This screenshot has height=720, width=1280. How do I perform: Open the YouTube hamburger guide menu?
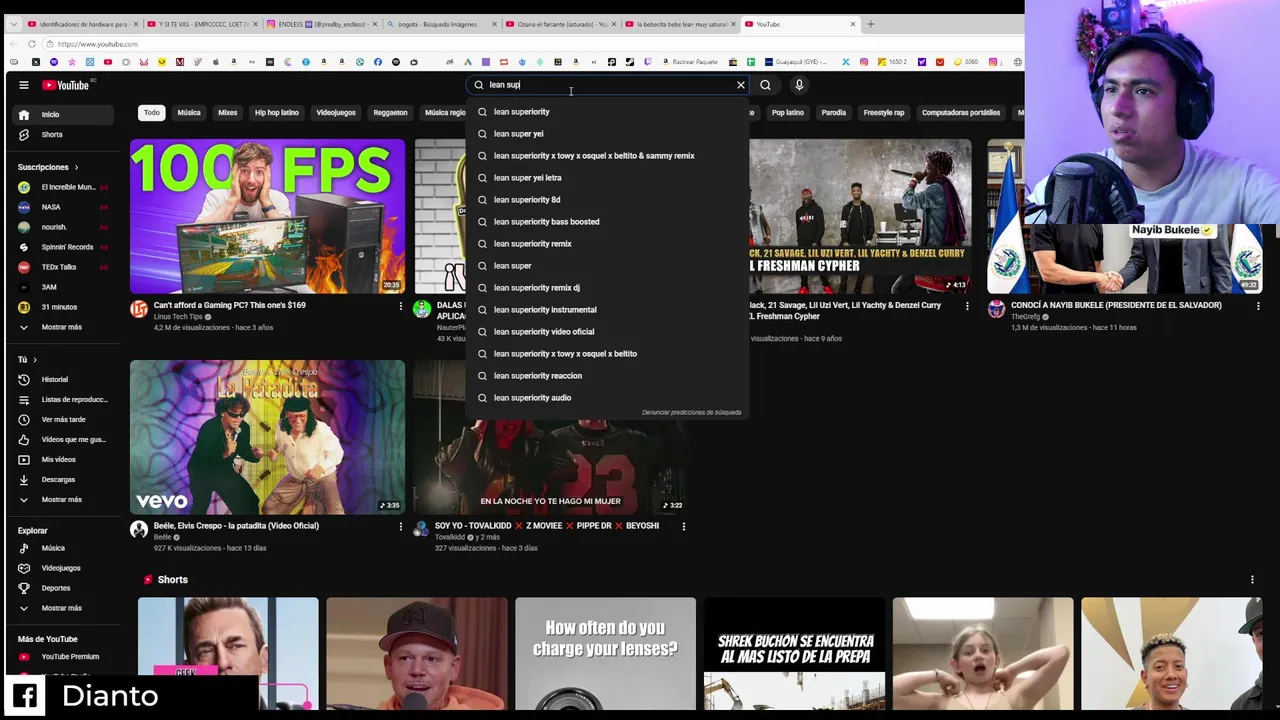pyautogui.click(x=24, y=85)
